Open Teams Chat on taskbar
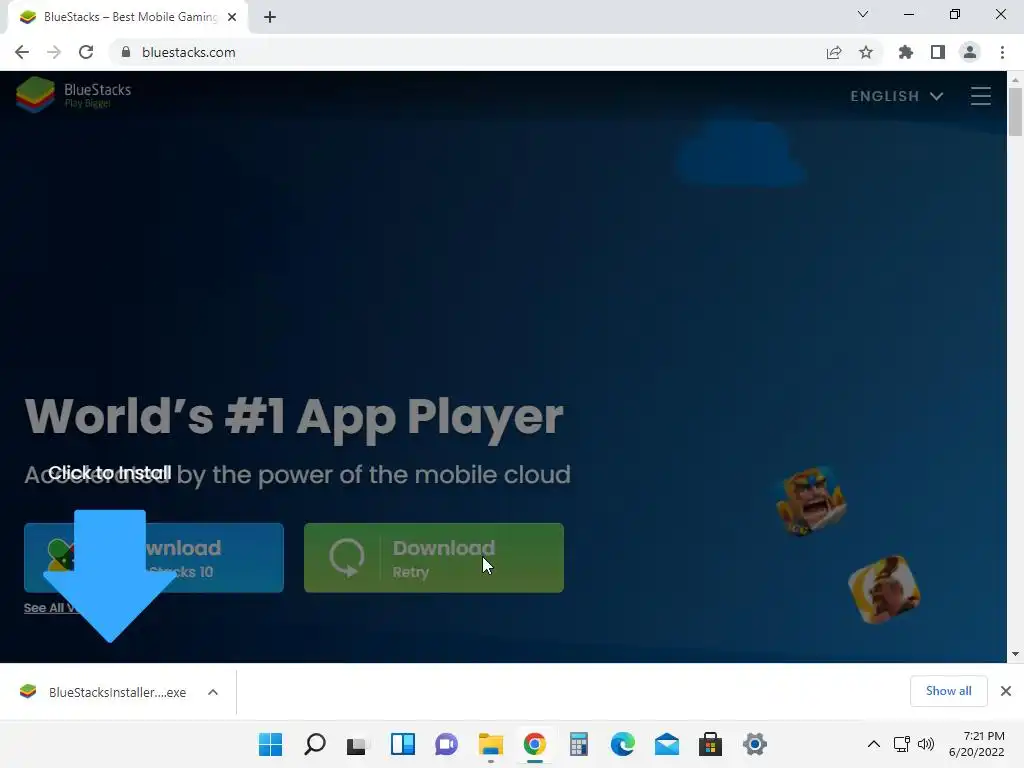1024x768 pixels. pos(447,744)
